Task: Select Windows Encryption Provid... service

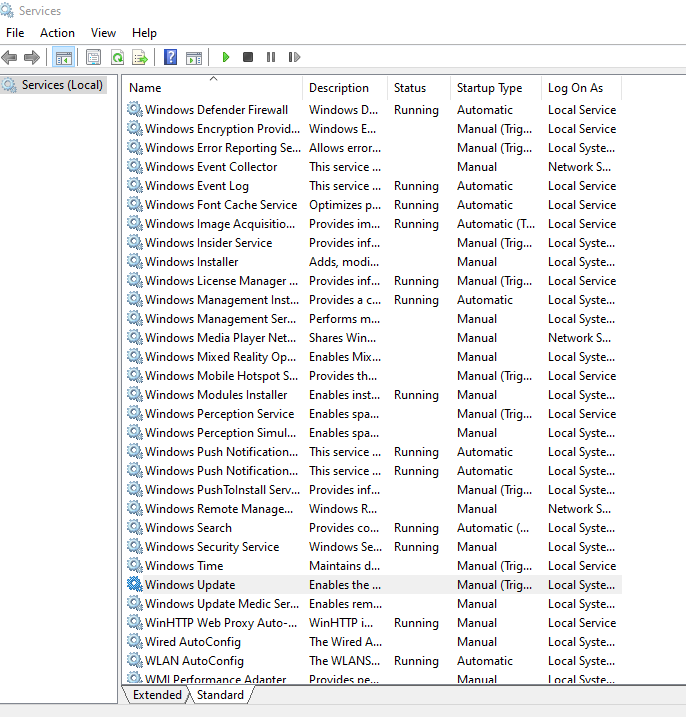Action: [x=374, y=128]
